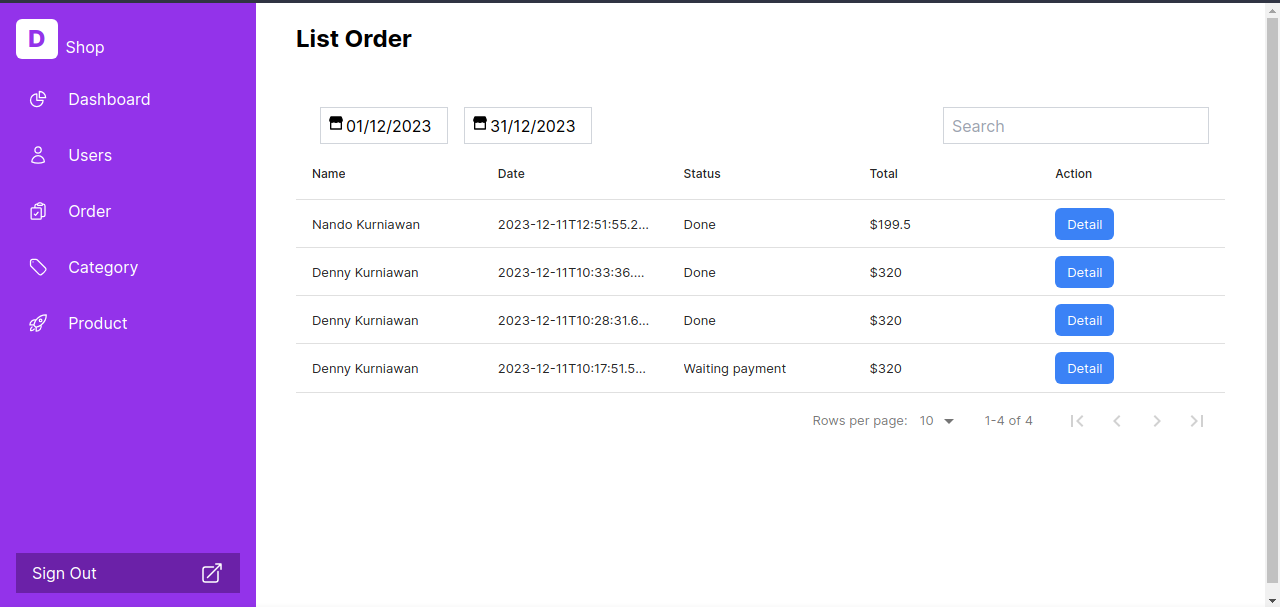Click the Category tag icon
This screenshot has width=1280, height=607.
[38, 267]
